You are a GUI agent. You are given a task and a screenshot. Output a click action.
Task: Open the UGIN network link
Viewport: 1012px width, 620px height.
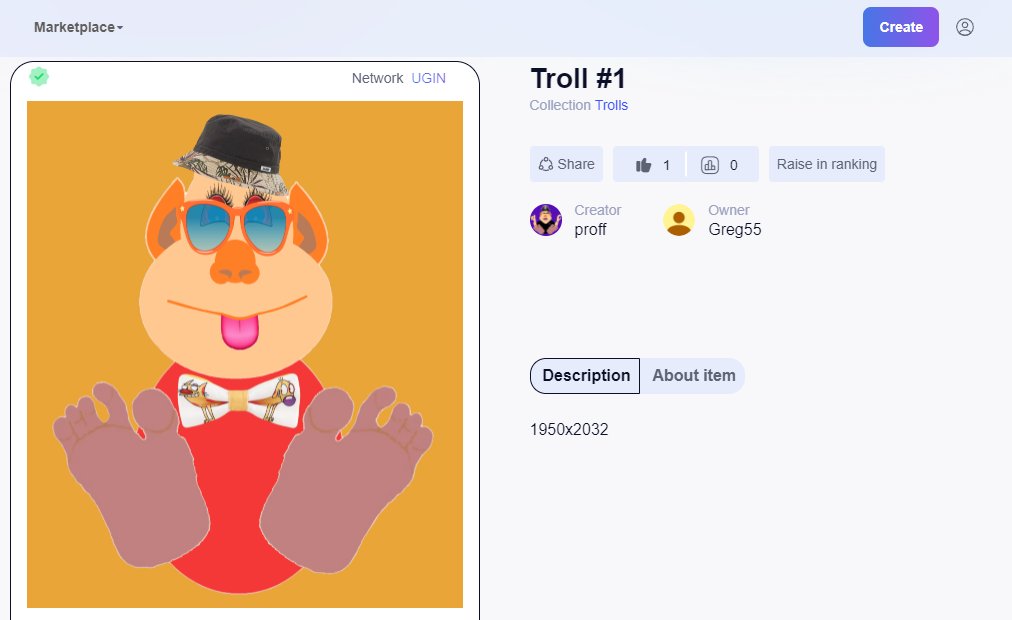(x=429, y=78)
